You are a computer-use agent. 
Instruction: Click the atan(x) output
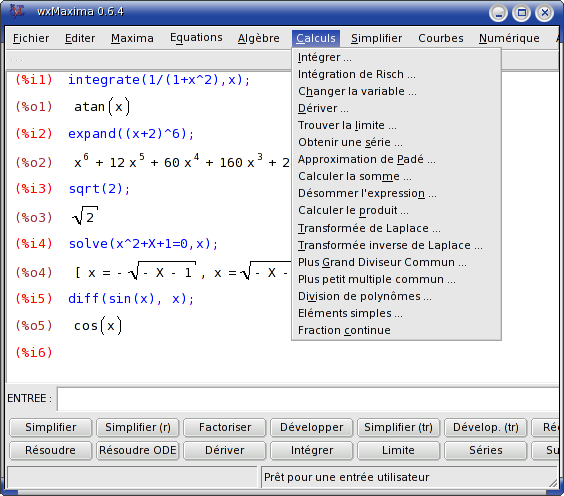(x=101, y=107)
